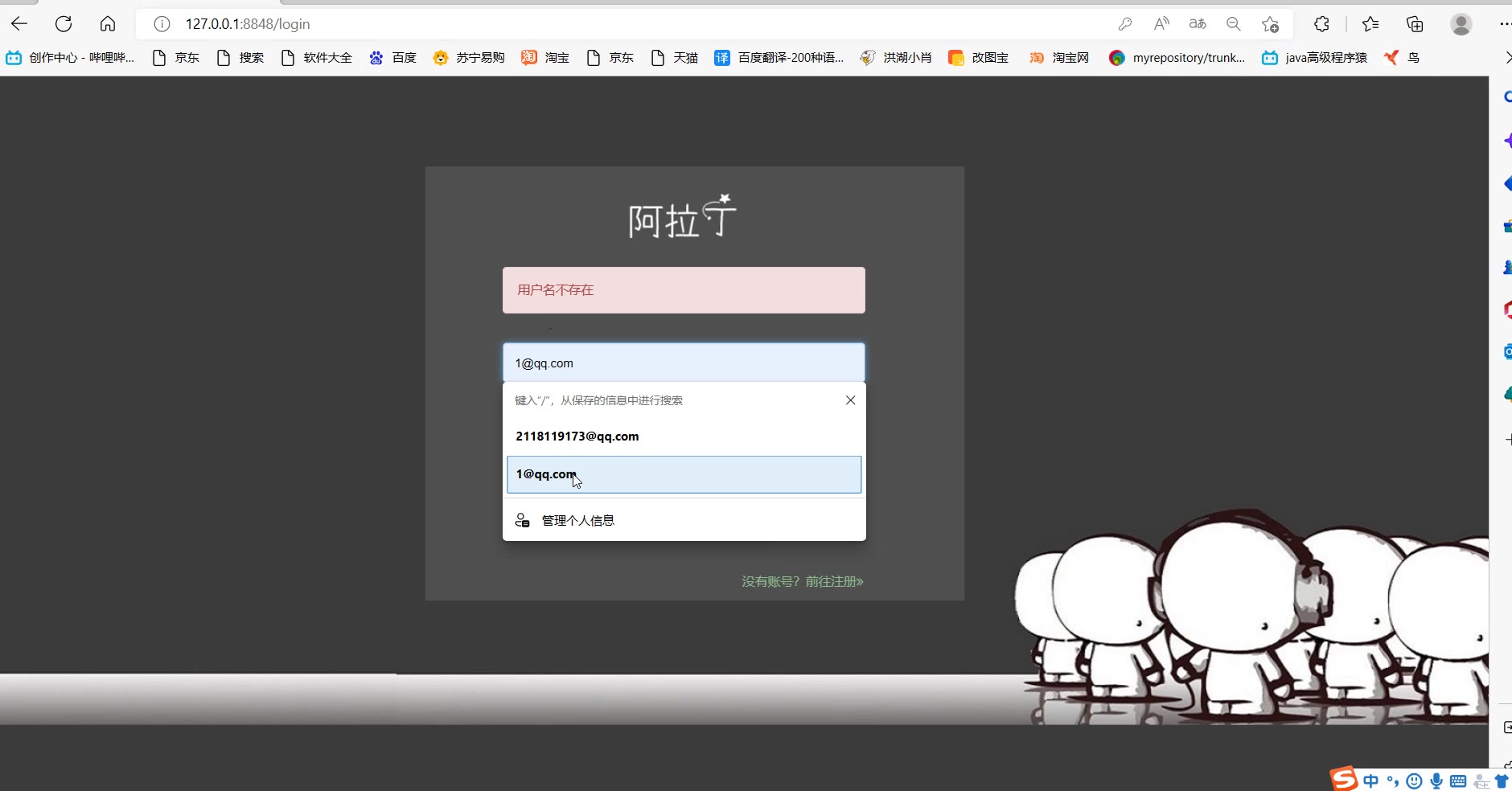Screen dimensions: 1512x791
Task: Follow the 没有账号？前往注册» link
Action: pos(802,581)
